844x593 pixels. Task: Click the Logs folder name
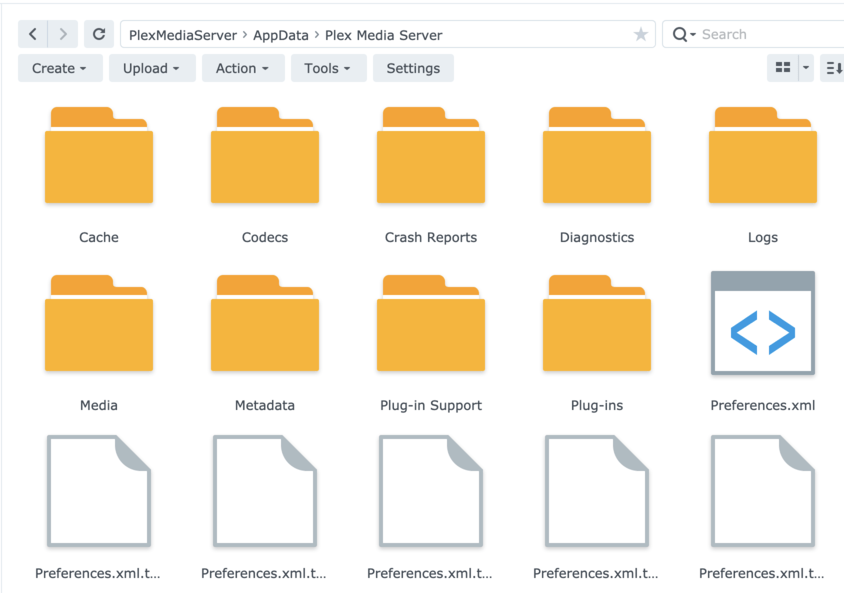coord(763,237)
